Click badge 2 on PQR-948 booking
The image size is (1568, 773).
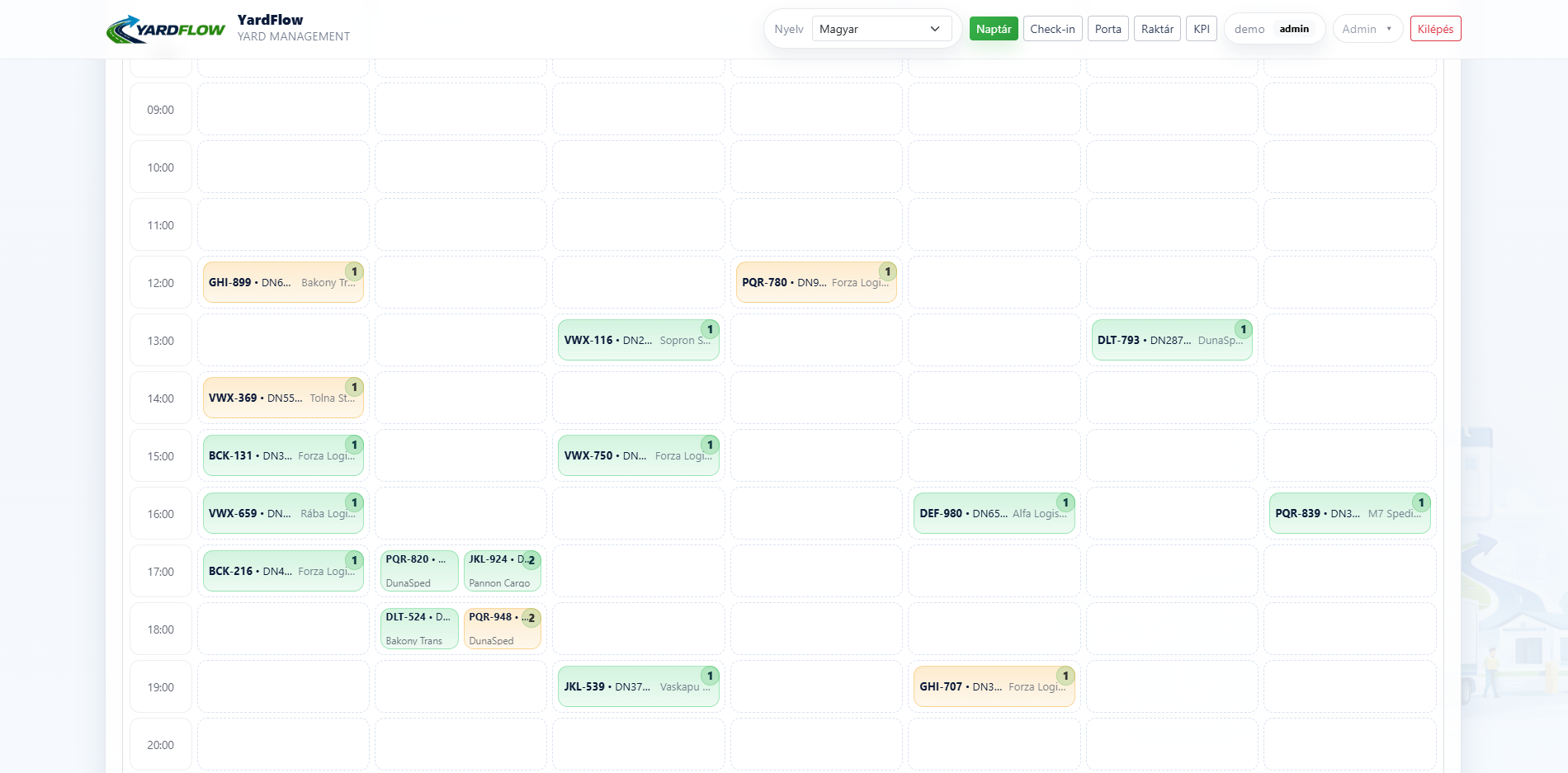[531, 618]
